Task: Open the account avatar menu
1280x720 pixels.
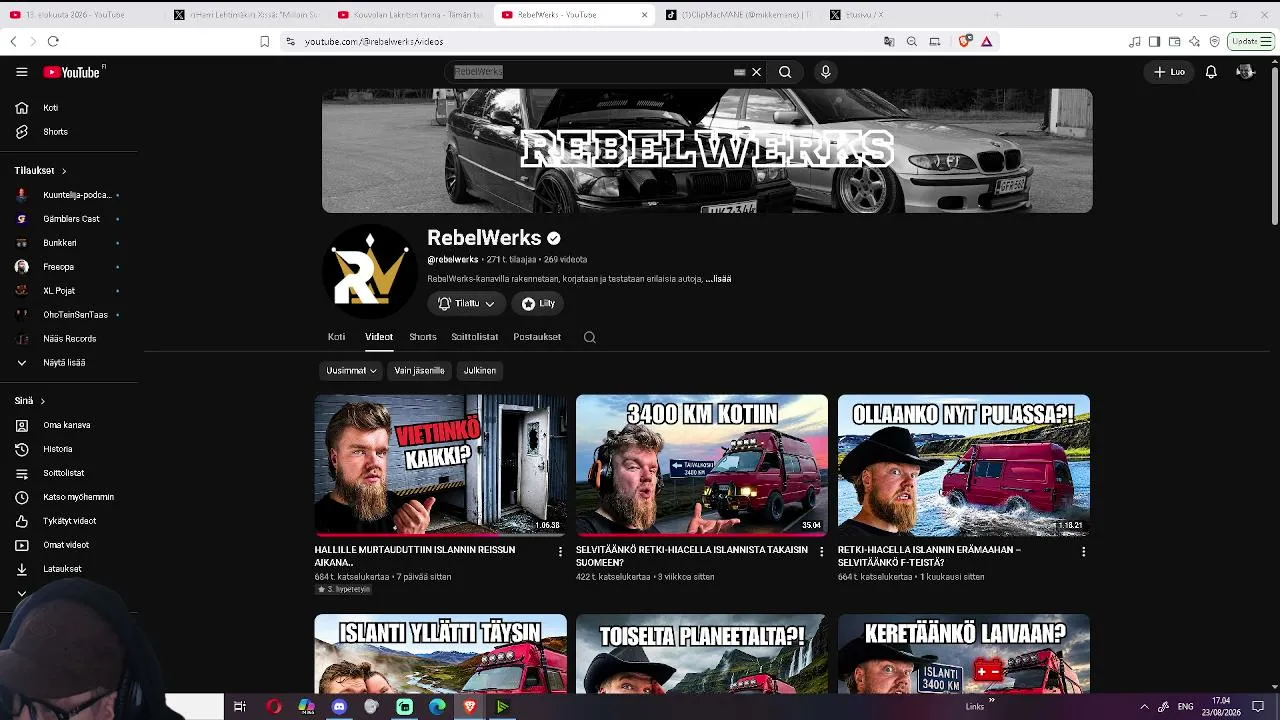Action: pyautogui.click(x=1245, y=72)
